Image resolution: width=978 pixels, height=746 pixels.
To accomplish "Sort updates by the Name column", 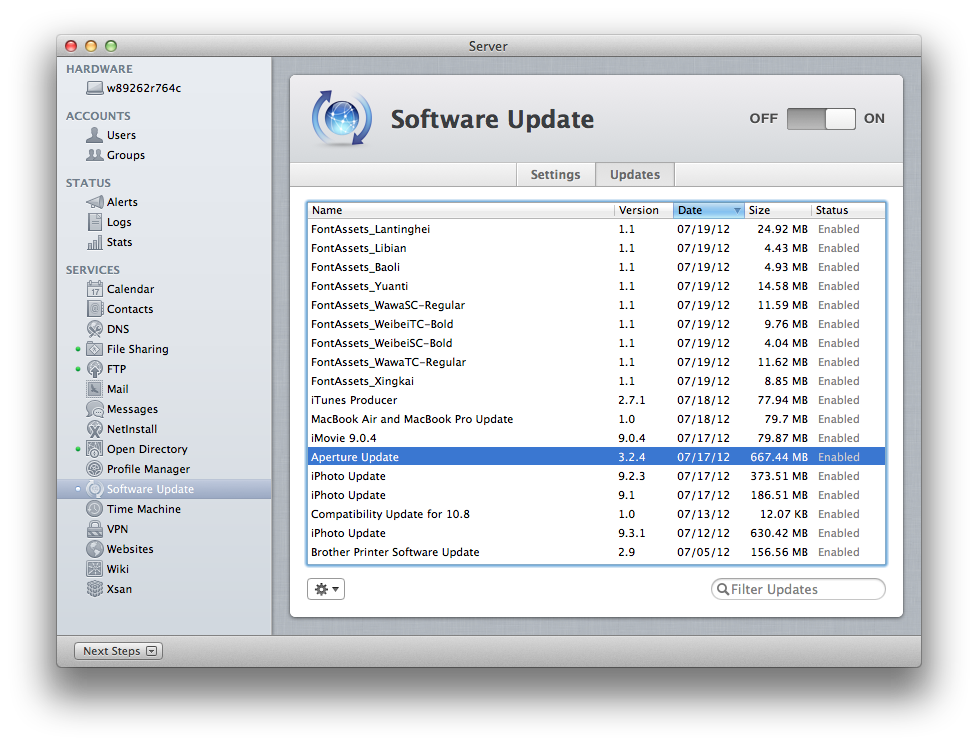I will coord(460,210).
